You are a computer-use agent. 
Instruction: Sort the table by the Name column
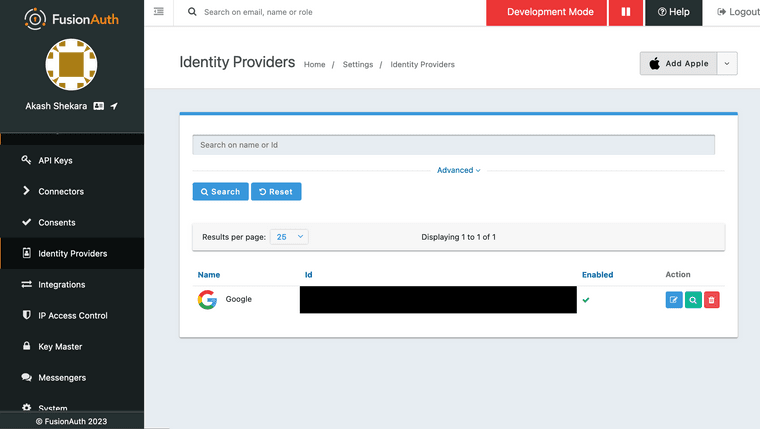pyautogui.click(x=209, y=275)
